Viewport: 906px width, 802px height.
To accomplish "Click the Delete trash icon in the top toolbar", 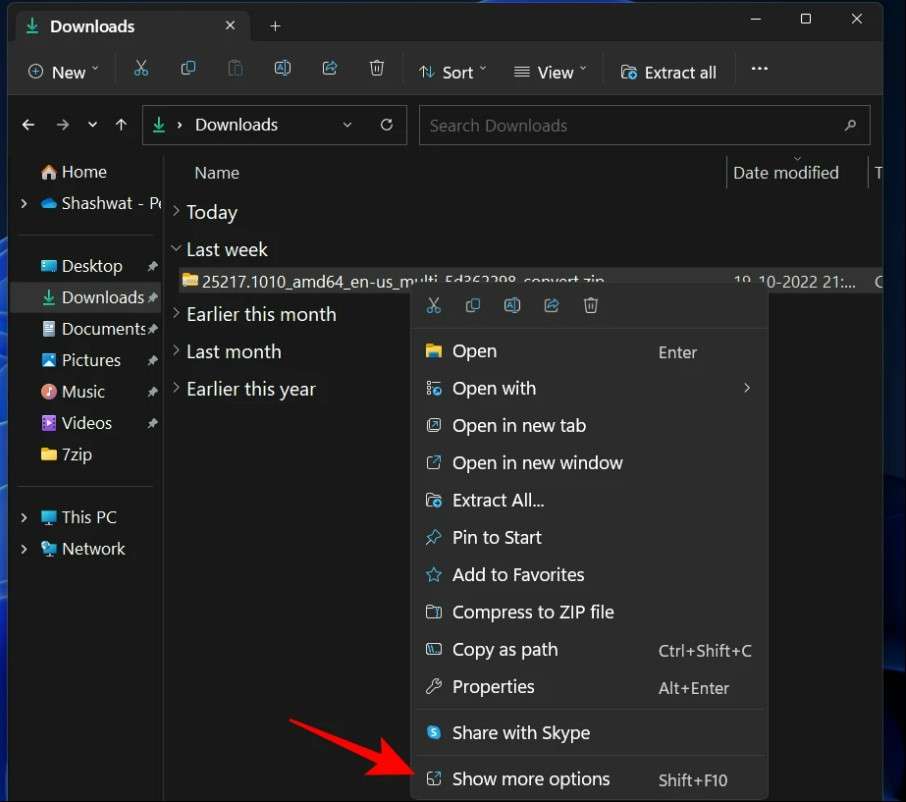I will 377,69.
